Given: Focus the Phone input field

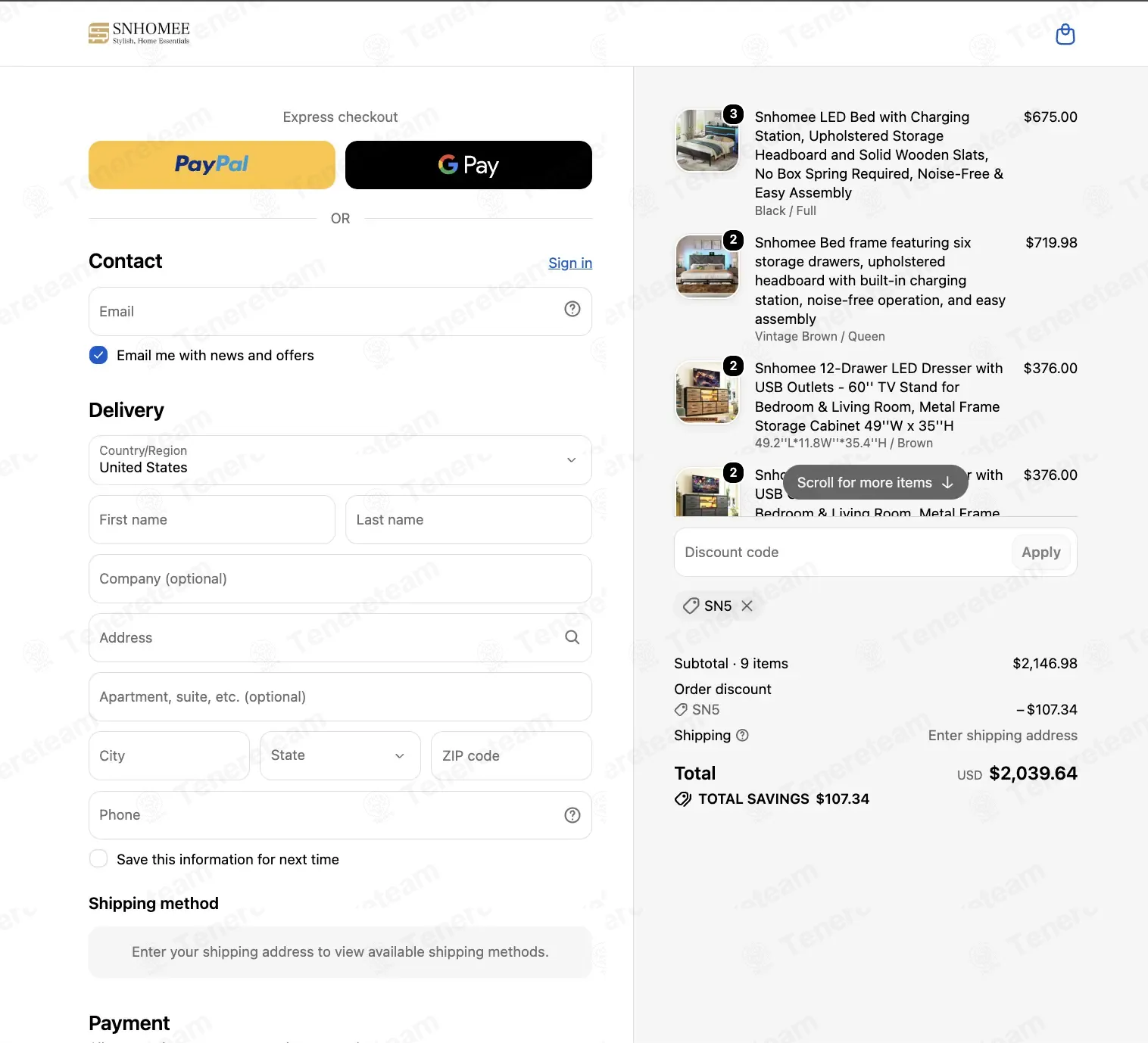Looking at the screenshot, I should pos(340,815).
